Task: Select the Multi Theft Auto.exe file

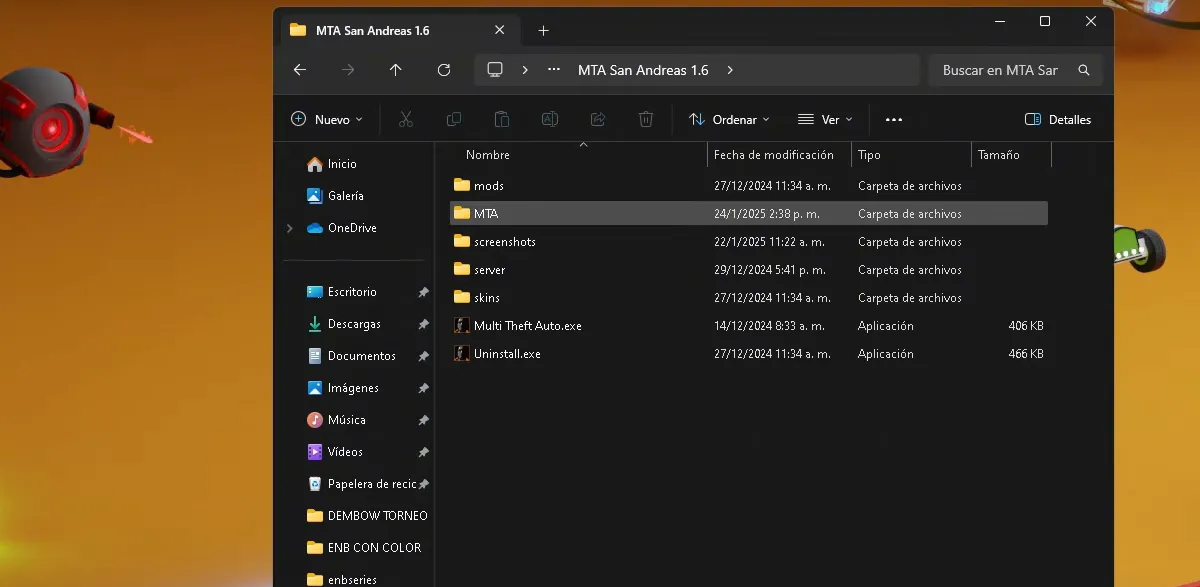Action: (527, 326)
